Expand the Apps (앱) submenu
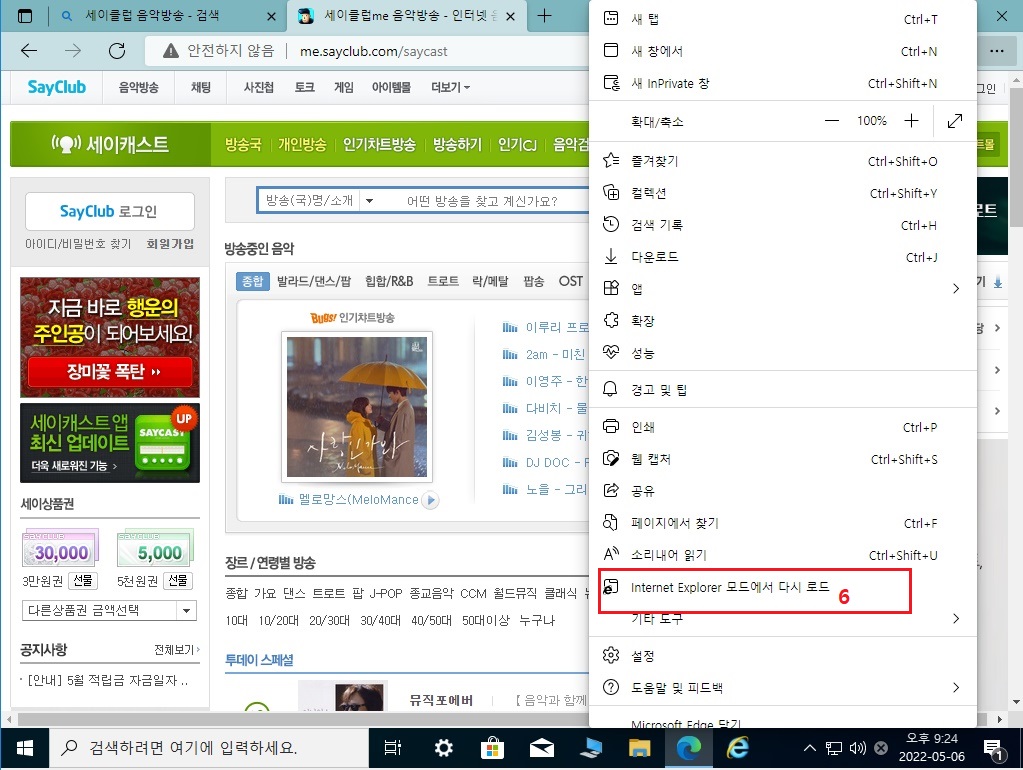Image resolution: width=1023 pixels, height=770 pixels. click(782, 288)
